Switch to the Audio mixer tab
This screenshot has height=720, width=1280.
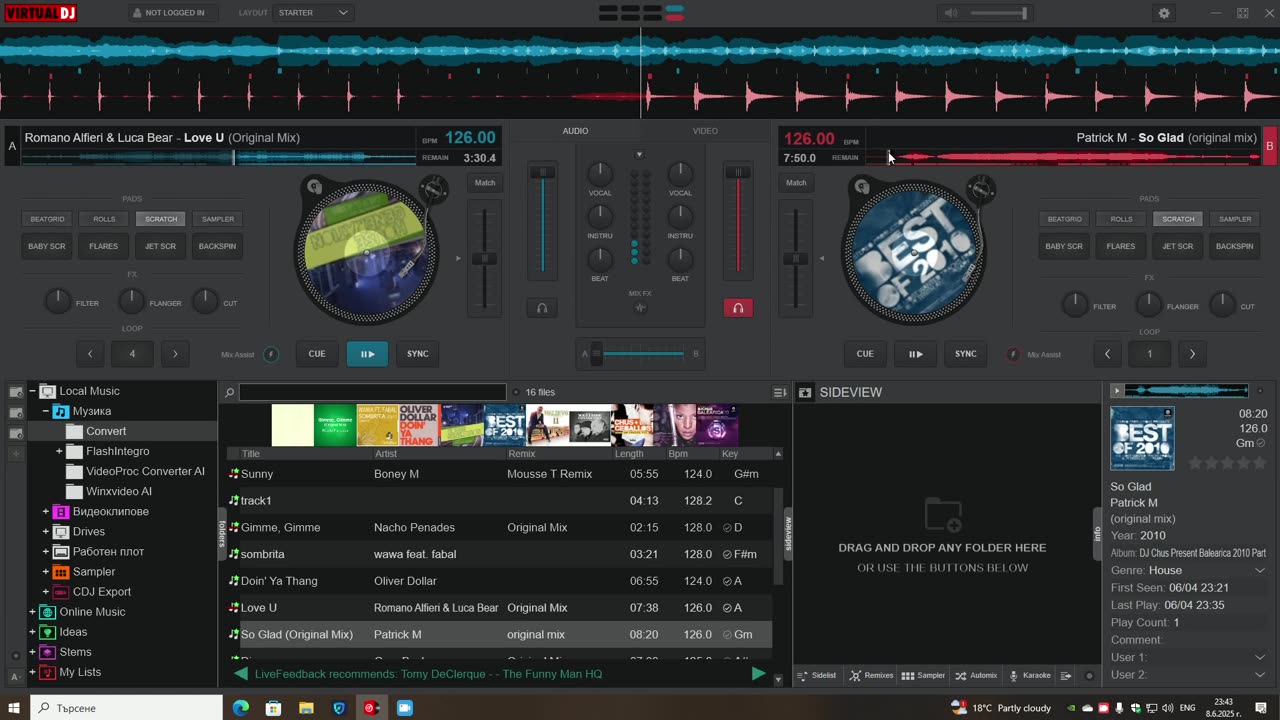pos(575,131)
